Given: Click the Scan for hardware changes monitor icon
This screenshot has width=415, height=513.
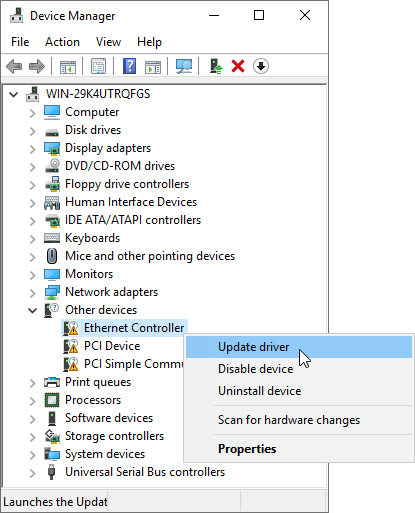Looking at the screenshot, I should click(184, 66).
